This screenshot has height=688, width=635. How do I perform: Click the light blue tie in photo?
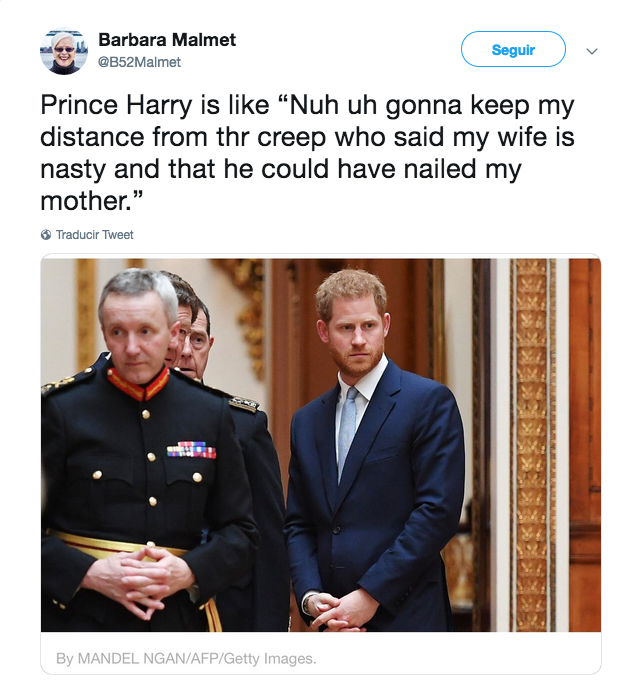point(347,430)
